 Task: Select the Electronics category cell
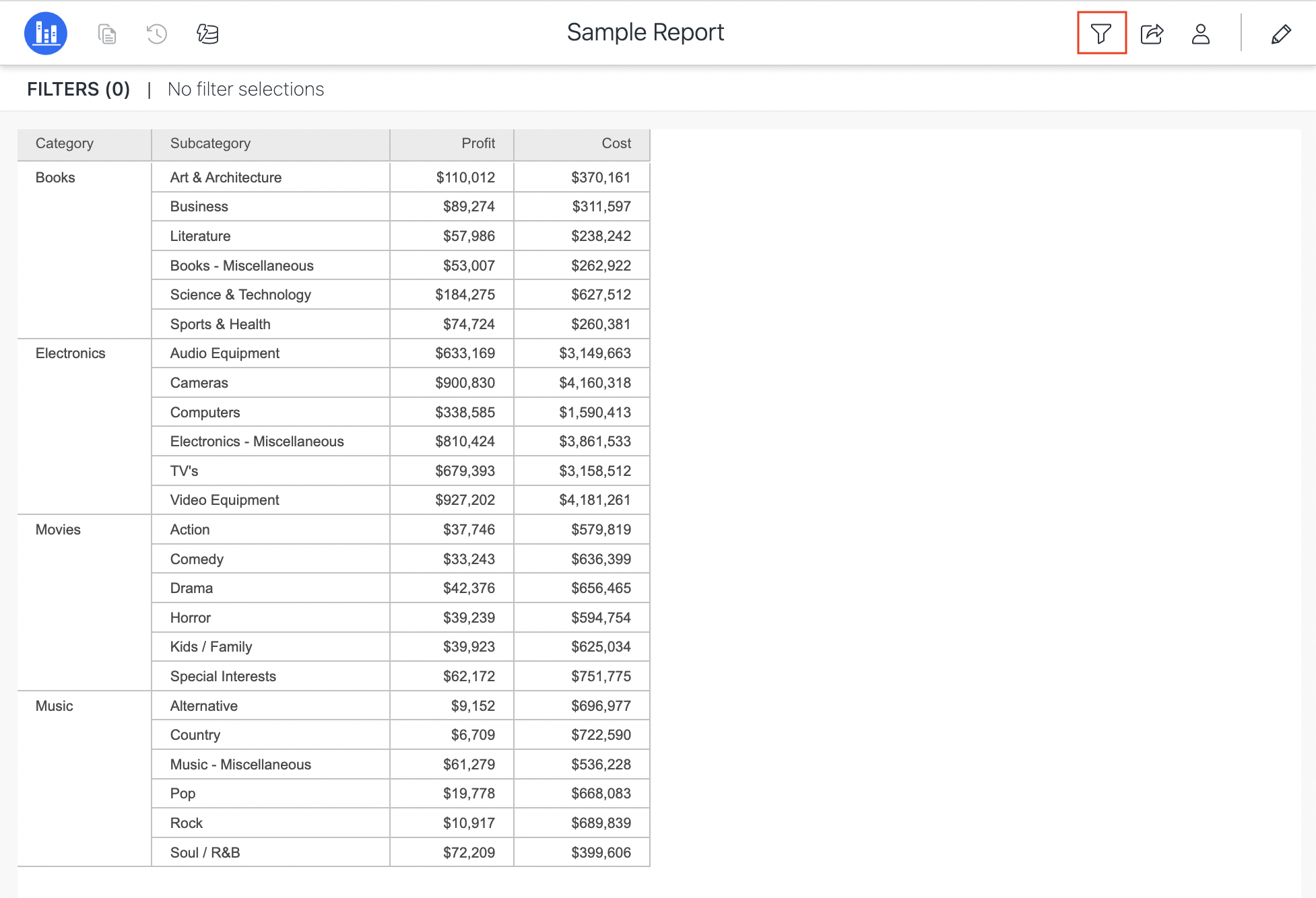[x=70, y=353]
